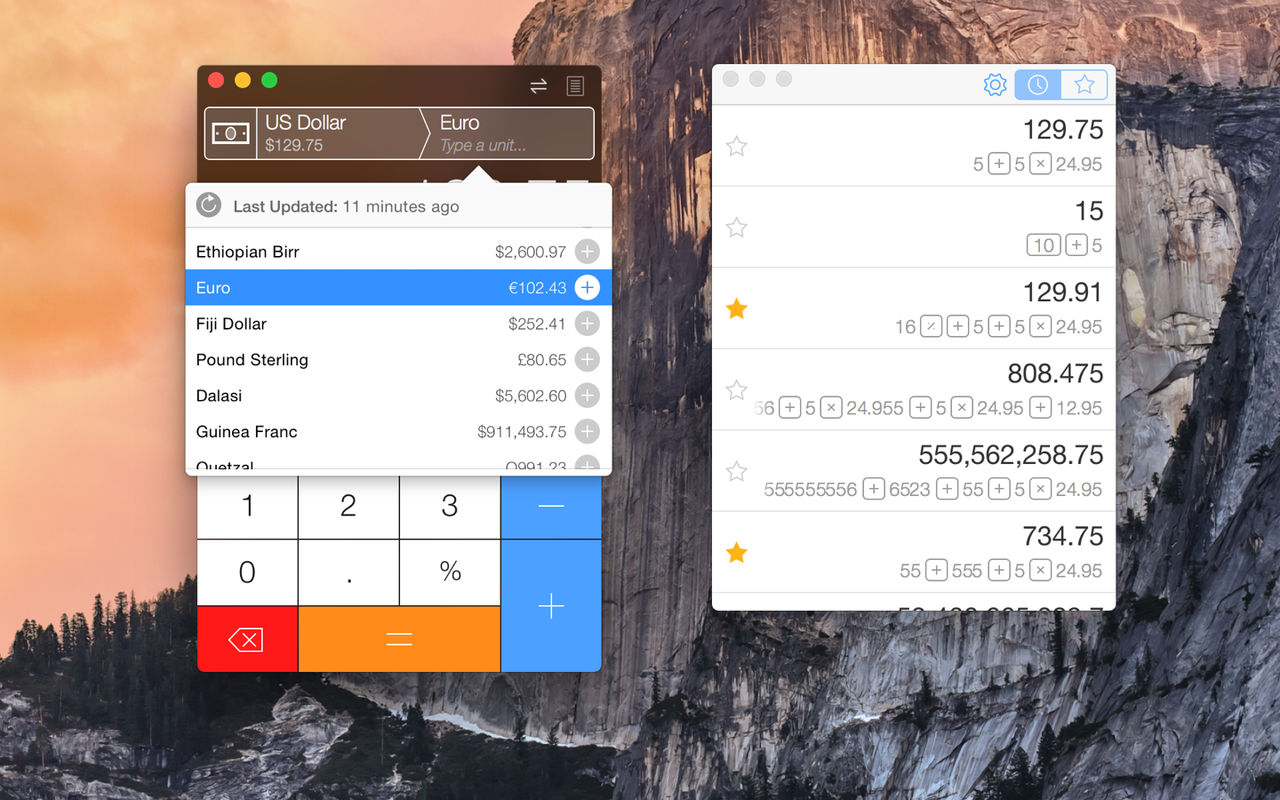Add Fiji Dollar with its plus button
Screen dimensions: 1280x800
click(587, 323)
